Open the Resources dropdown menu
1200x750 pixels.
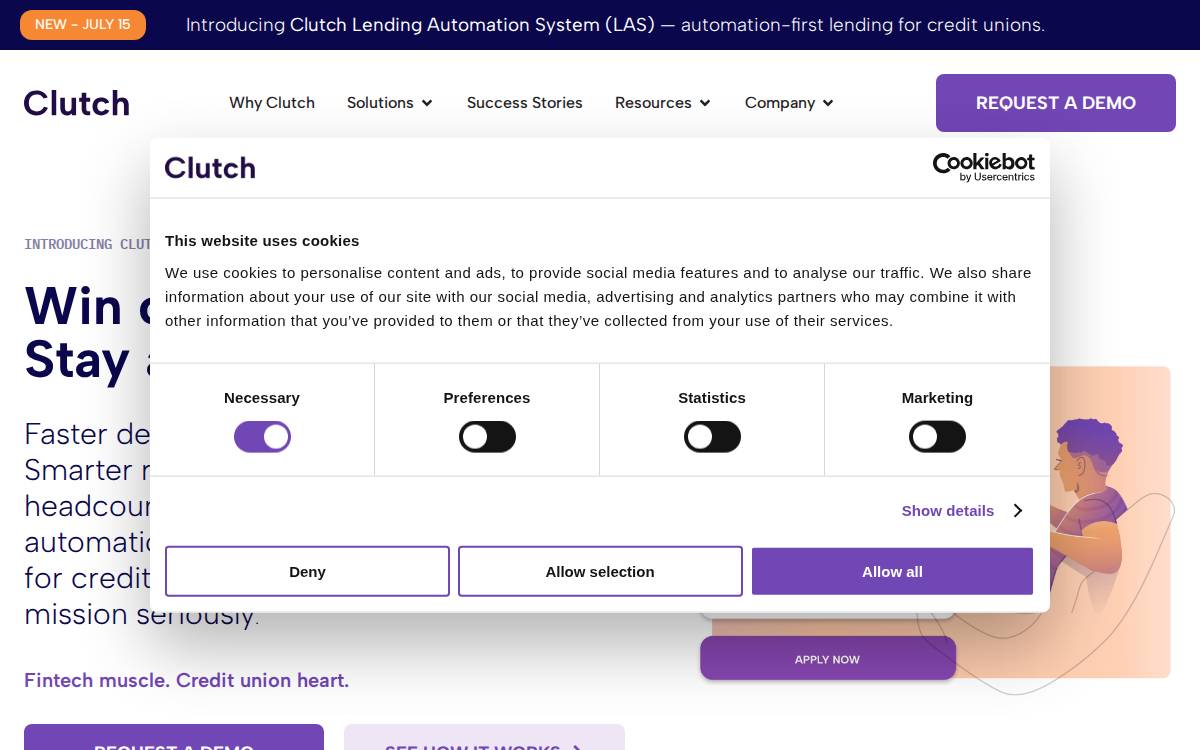(x=663, y=103)
